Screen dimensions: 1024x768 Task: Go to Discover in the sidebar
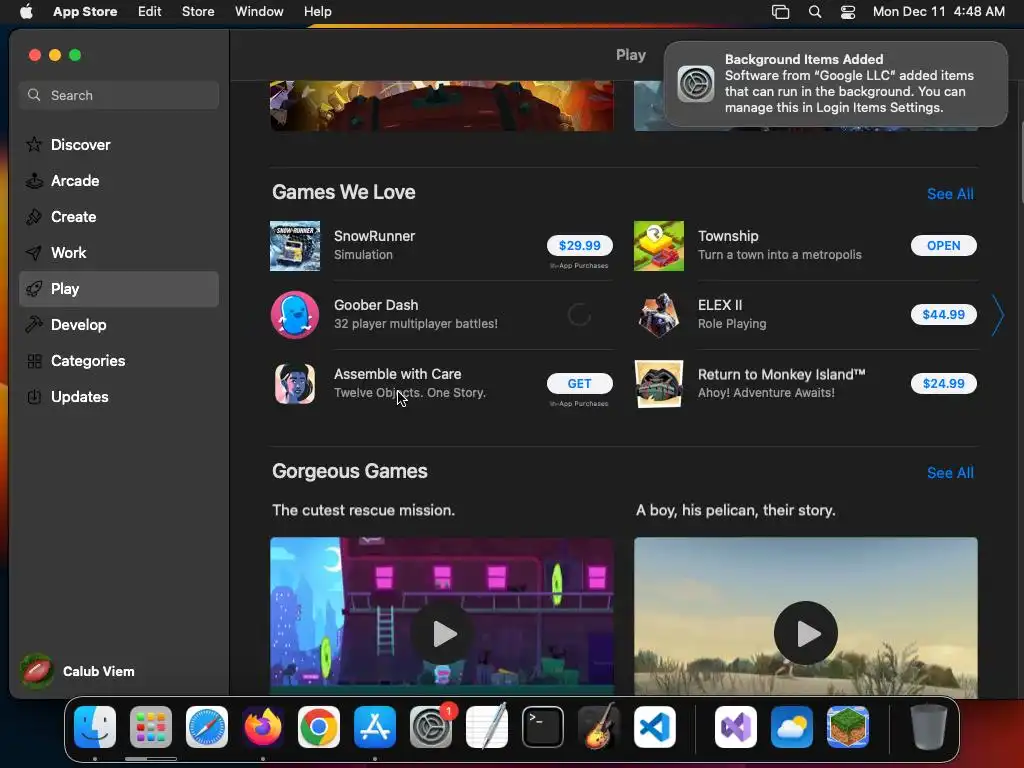click(x=119, y=145)
